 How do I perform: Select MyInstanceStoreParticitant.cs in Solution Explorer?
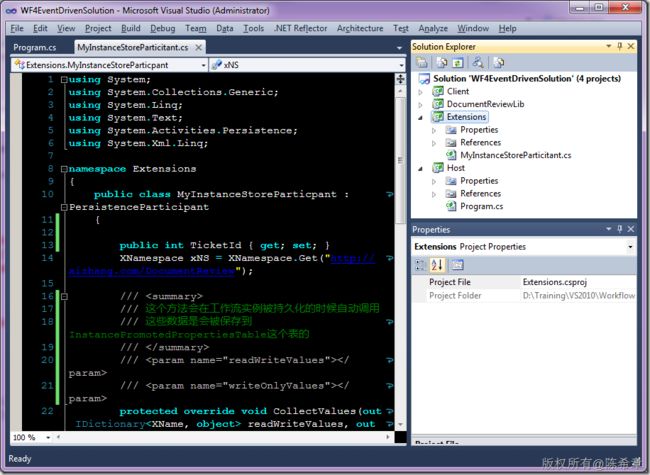(516, 155)
